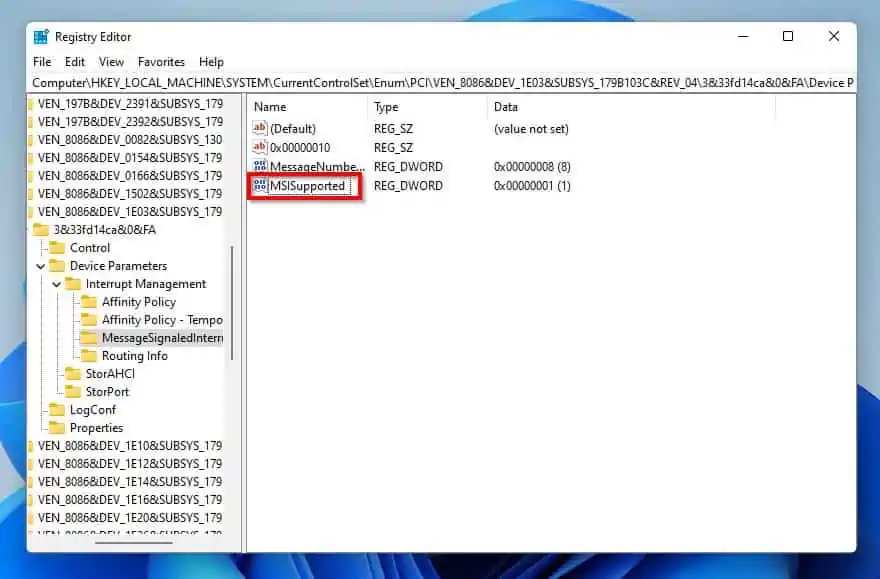Screen dimensions: 880x579
Task: Select the Control folder icon
Action: point(57,248)
